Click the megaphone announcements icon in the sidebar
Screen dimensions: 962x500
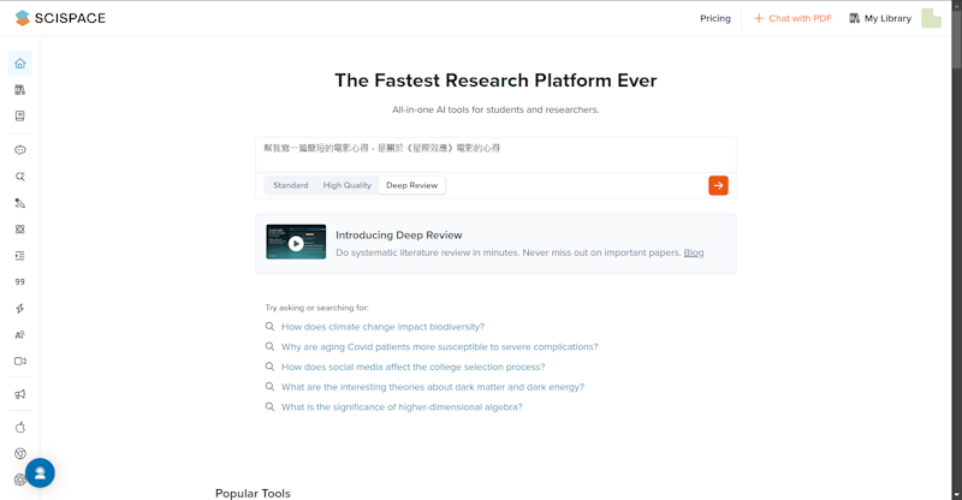20,395
